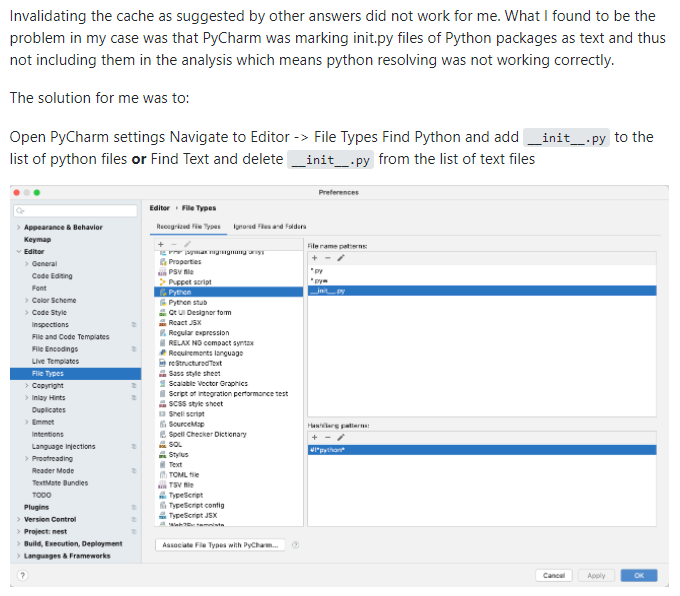Open the Font settings page
This screenshot has width=680, height=596.
pos(39,288)
